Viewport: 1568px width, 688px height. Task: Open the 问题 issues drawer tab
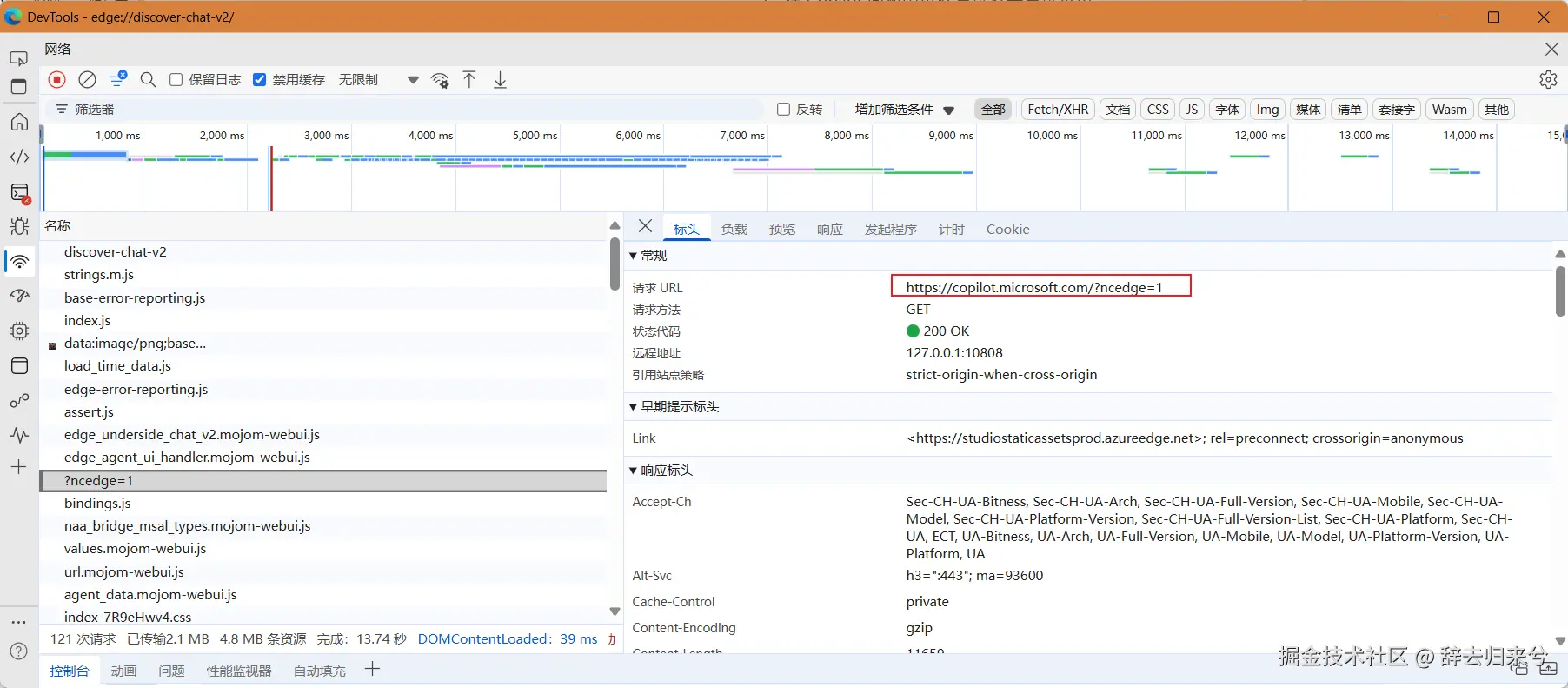(x=172, y=671)
